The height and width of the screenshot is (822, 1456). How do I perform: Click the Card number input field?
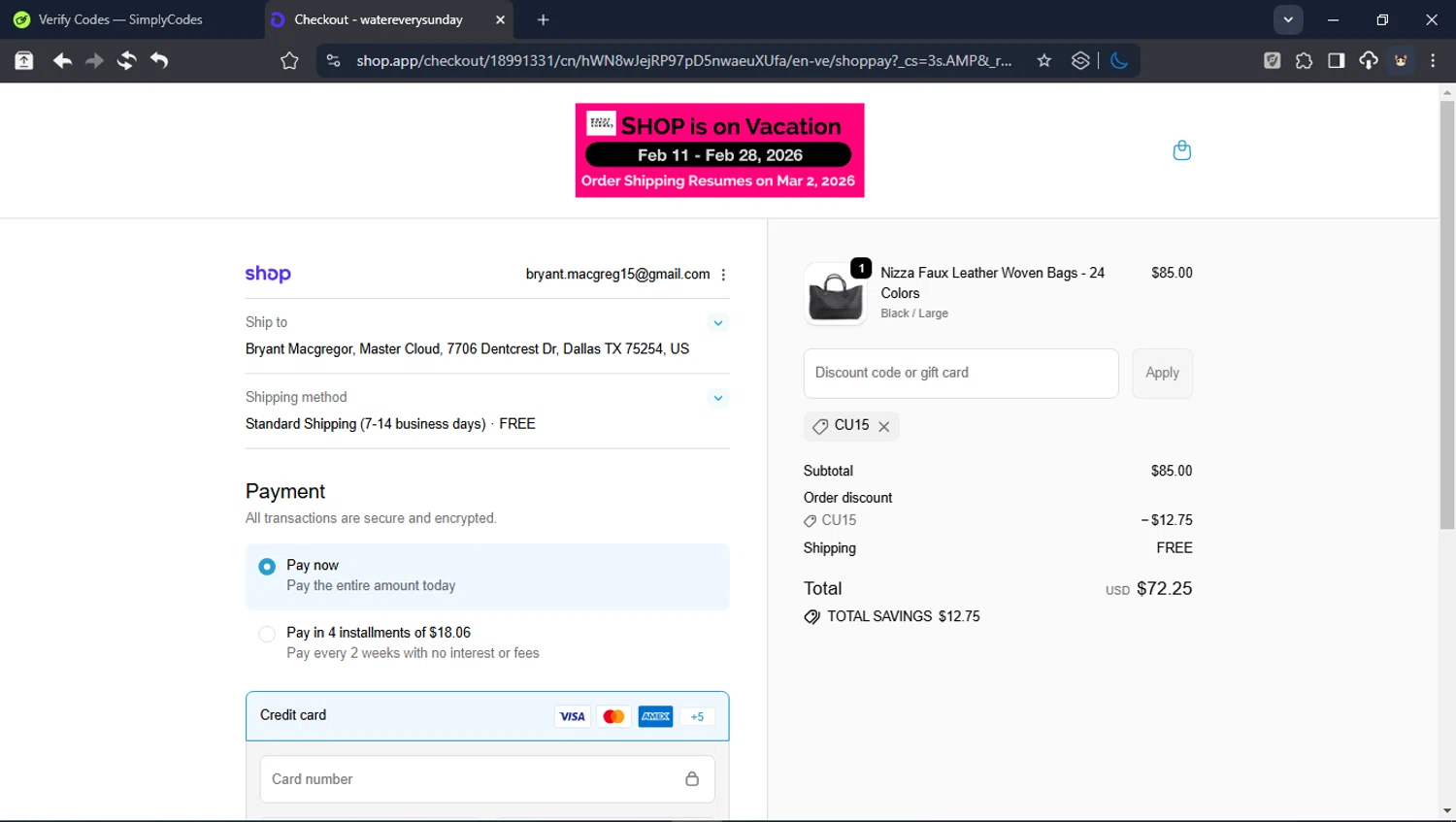pyautogui.click(x=487, y=778)
